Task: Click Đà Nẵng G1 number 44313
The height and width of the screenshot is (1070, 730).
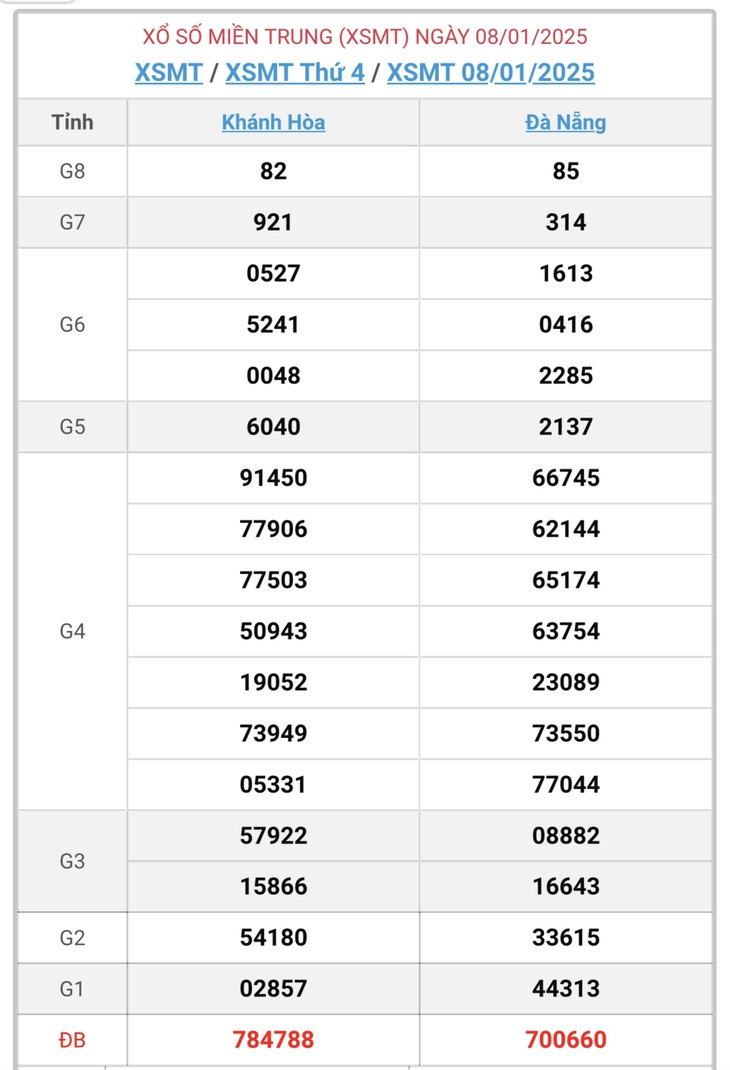Action: (566, 988)
